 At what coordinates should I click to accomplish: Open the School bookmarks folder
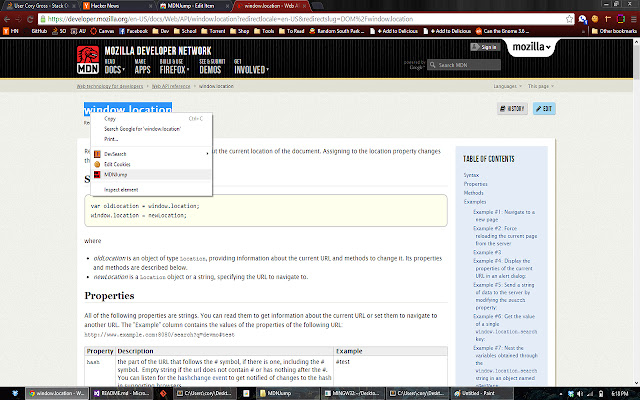click(x=185, y=31)
